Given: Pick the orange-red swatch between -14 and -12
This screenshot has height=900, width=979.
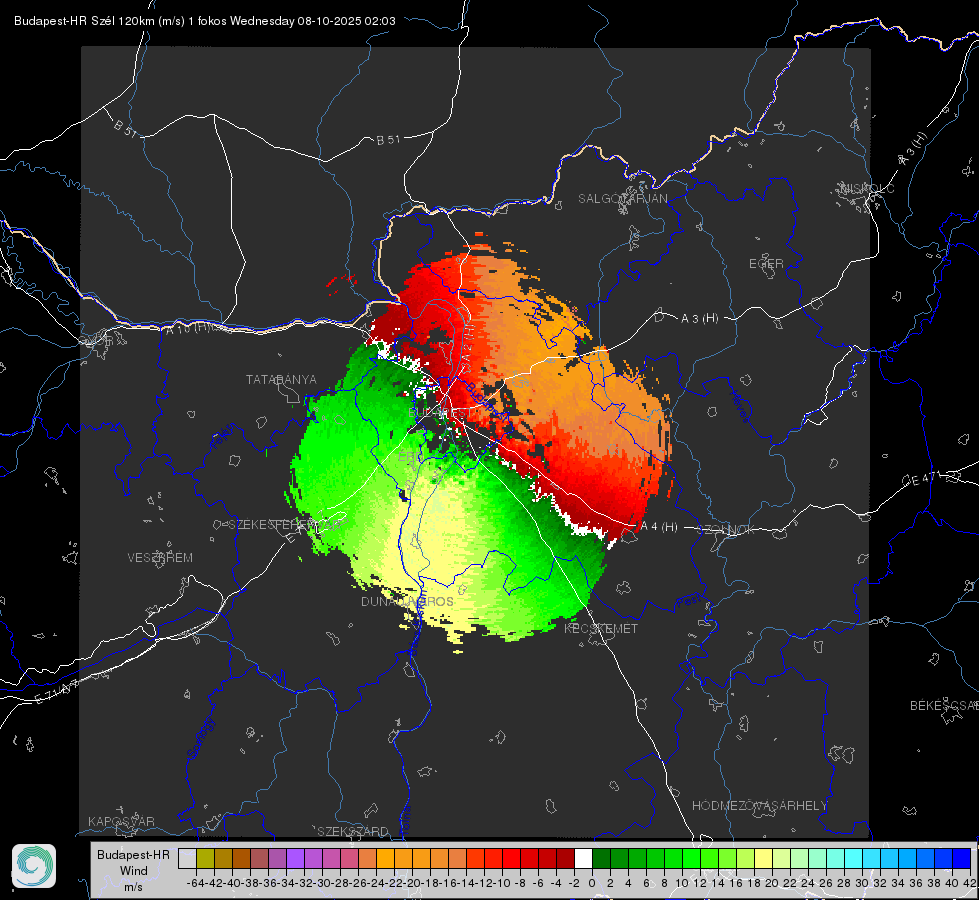Looking at the screenshot, I should click(x=475, y=858).
